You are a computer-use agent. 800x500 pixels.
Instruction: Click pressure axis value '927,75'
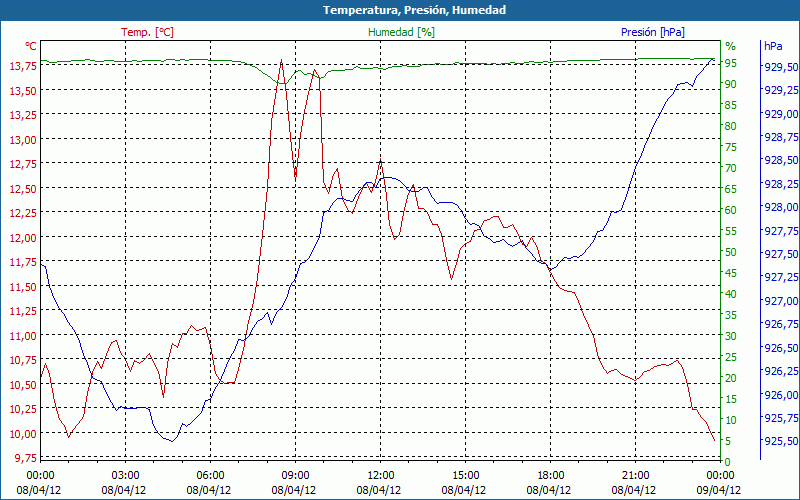(781, 231)
